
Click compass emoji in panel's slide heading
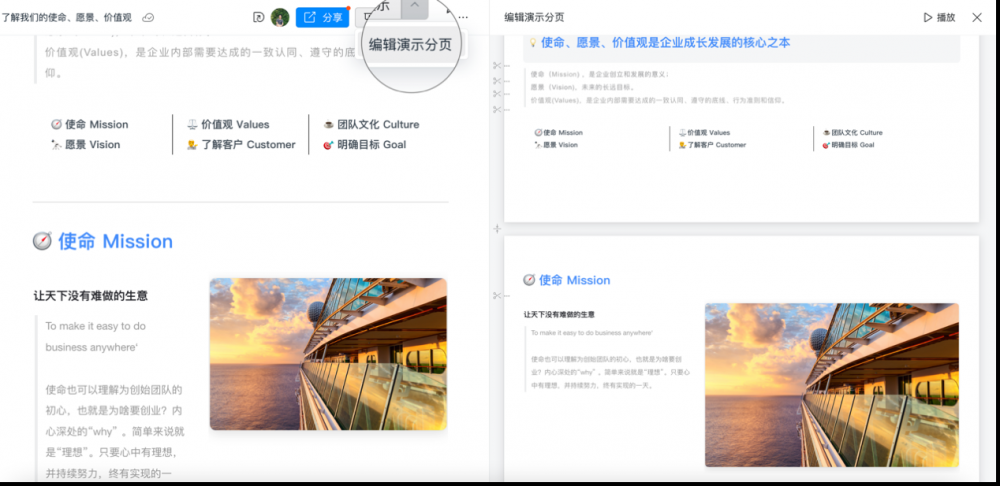click(x=529, y=280)
